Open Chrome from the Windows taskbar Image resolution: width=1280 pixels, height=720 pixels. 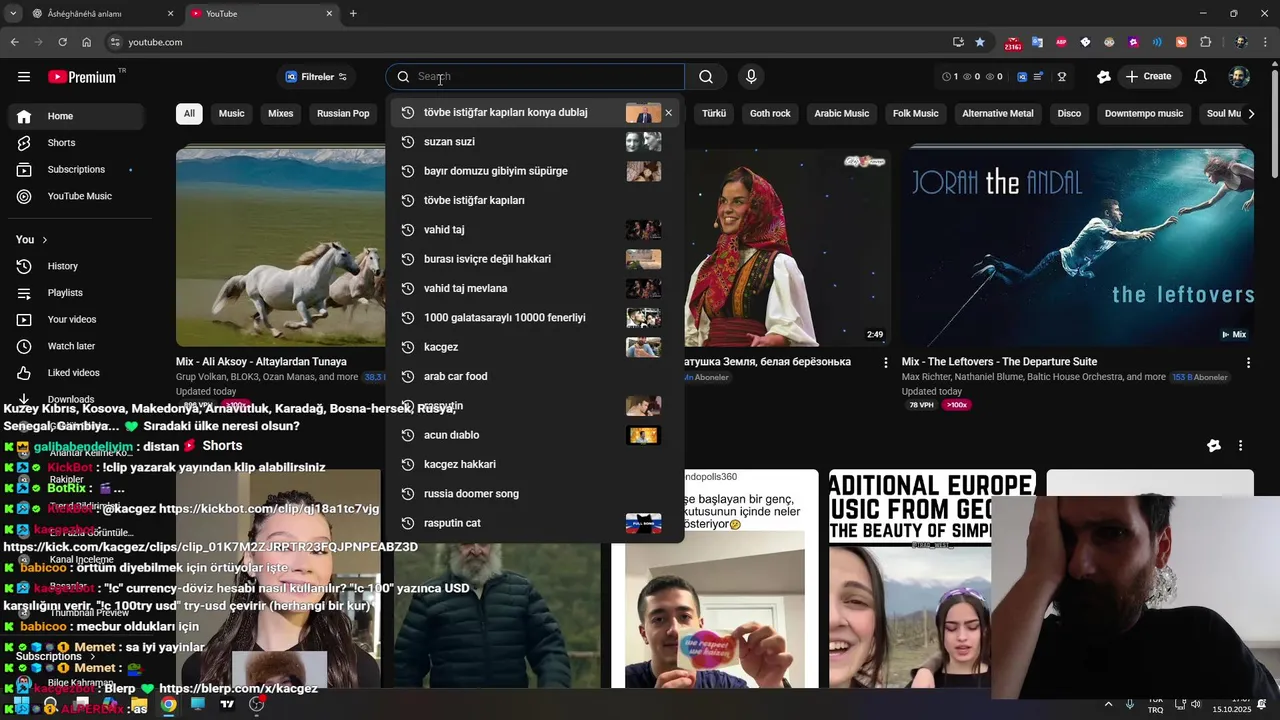169,704
